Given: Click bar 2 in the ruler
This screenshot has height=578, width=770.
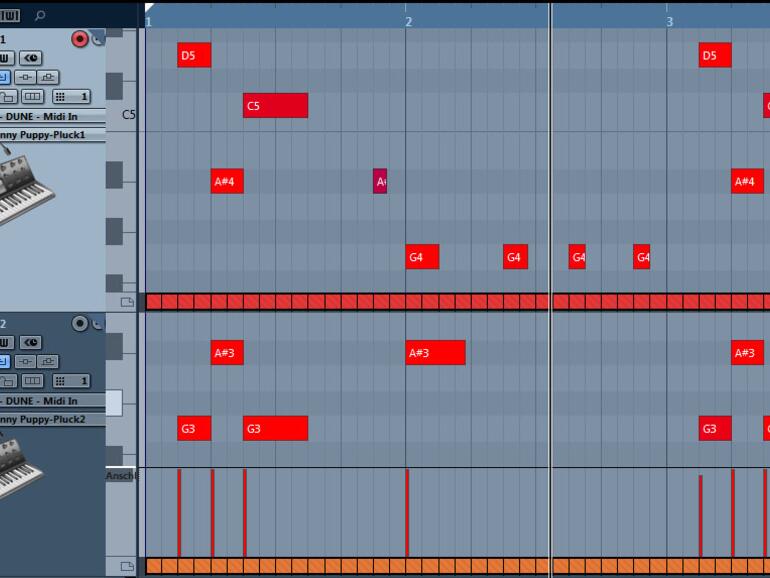Looking at the screenshot, I should pos(409,21).
